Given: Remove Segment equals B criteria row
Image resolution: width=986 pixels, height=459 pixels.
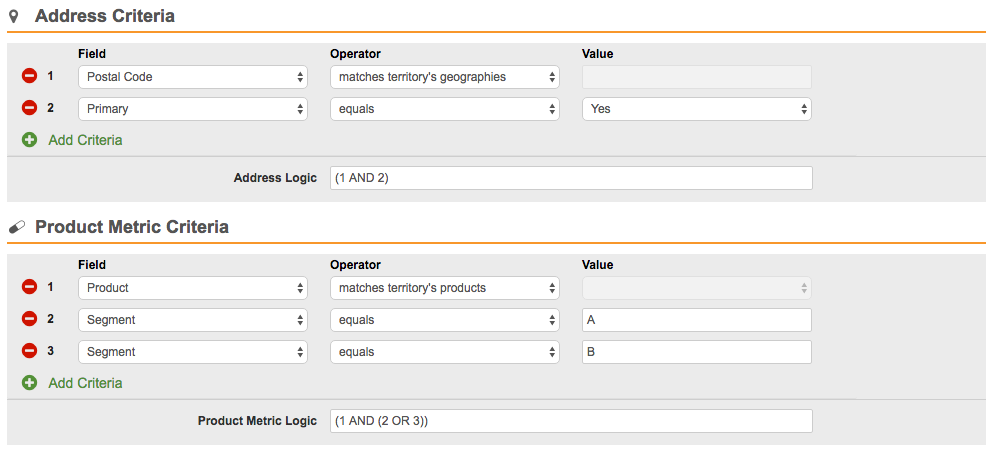Looking at the screenshot, I should point(29,352).
